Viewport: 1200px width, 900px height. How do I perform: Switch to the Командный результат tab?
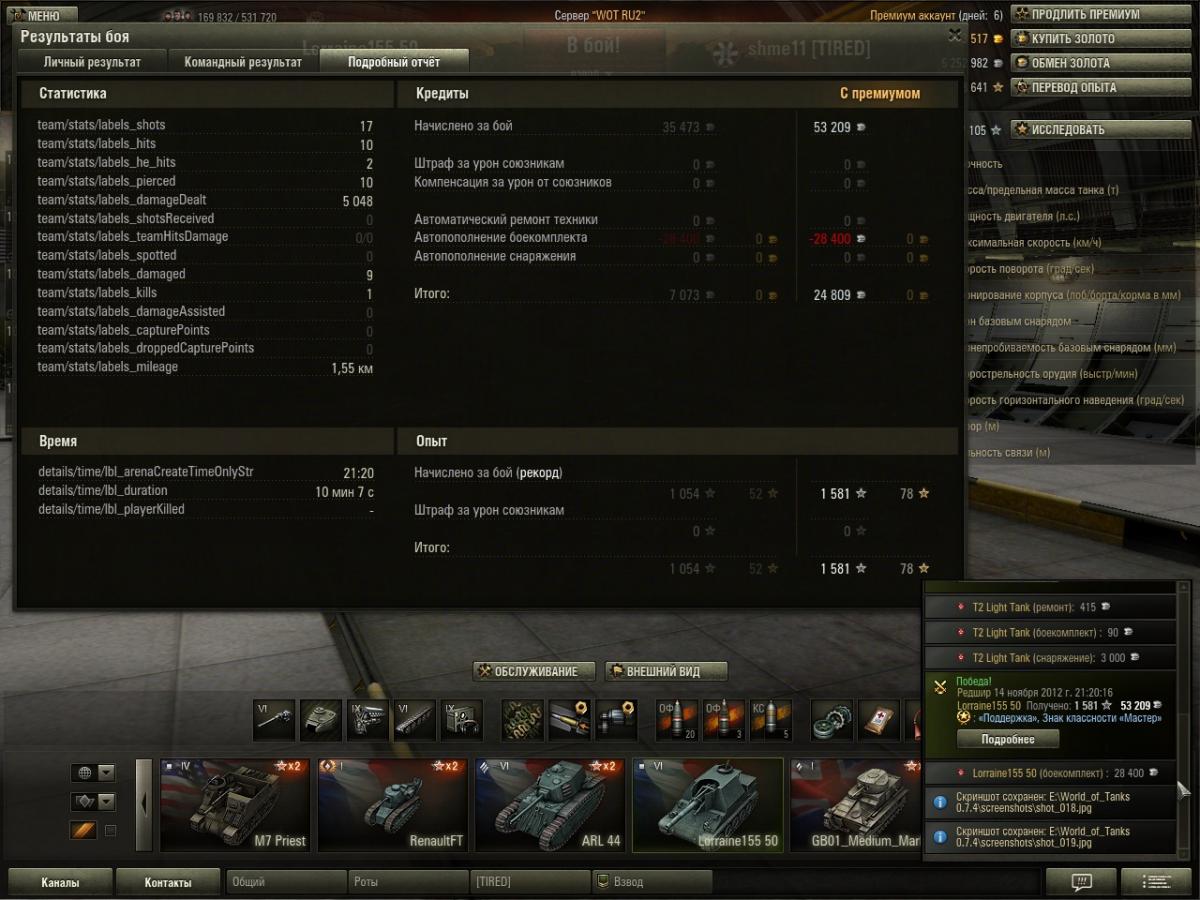(243, 61)
